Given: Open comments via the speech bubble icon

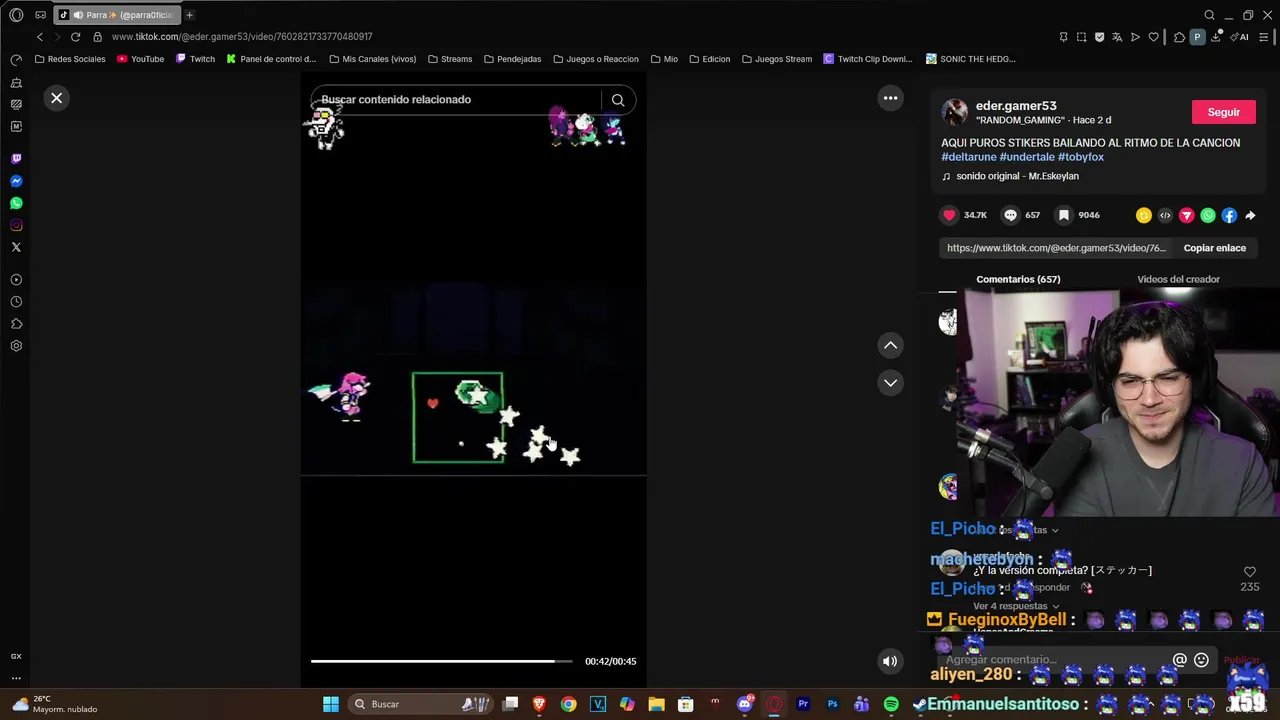Looking at the screenshot, I should pyautogui.click(x=1010, y=215).
